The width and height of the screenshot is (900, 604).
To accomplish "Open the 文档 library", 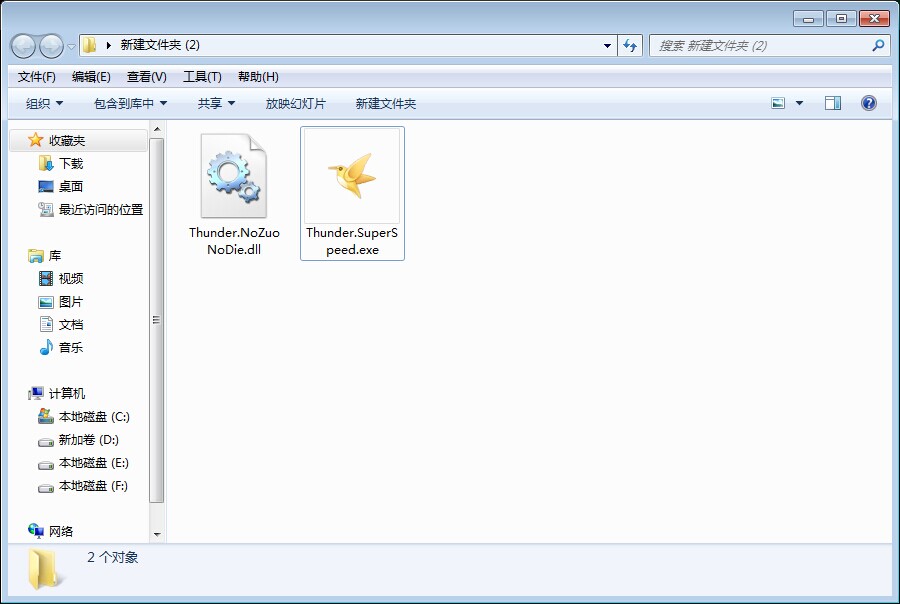I will pos(71,324).
